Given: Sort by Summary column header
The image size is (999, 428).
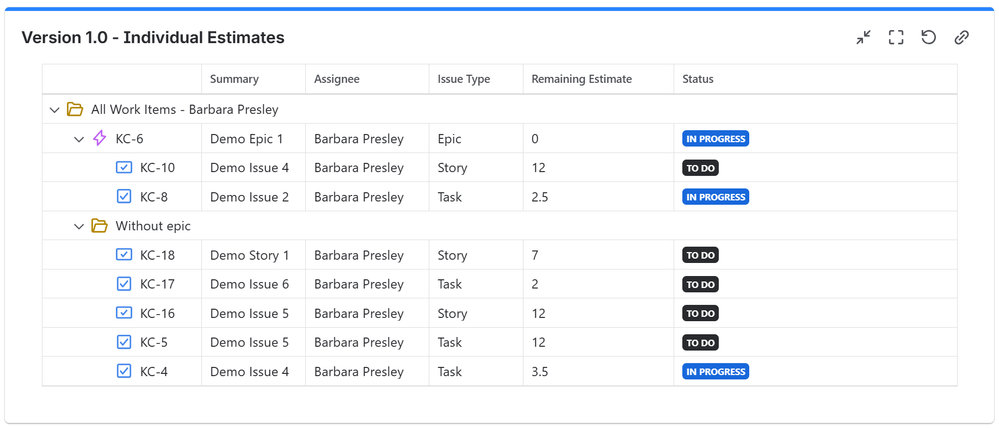Looking at the screenshot, I should click(234, 80).
